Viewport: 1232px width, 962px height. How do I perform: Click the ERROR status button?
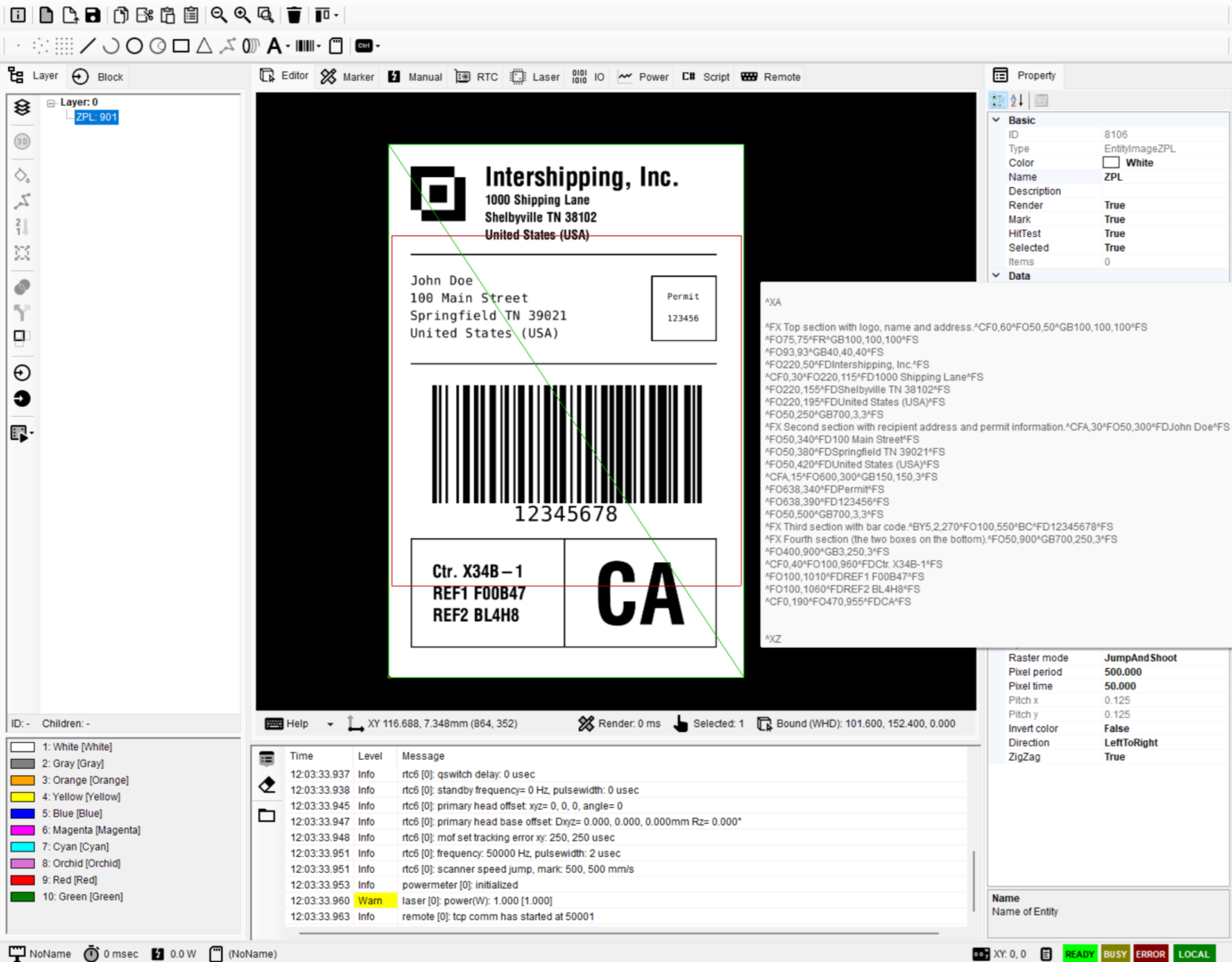click(x=1150, y=954)
